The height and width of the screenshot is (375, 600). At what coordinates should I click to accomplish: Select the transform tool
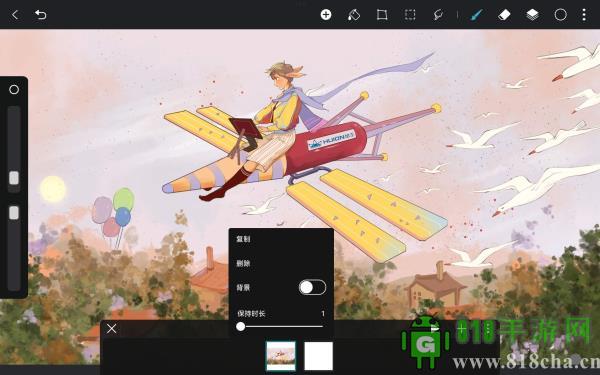point(382,15)
